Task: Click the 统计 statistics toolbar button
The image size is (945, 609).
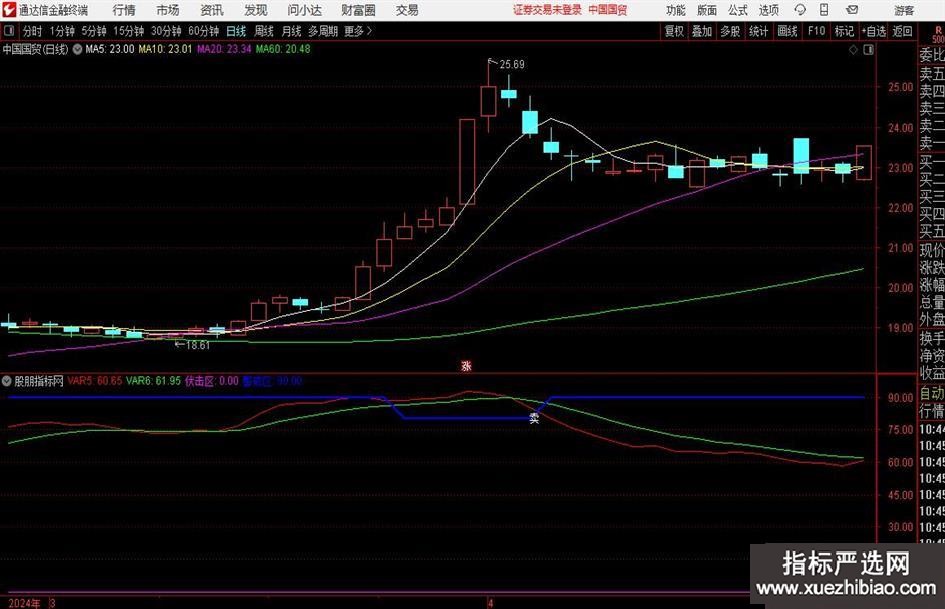Action: point(758,31)
